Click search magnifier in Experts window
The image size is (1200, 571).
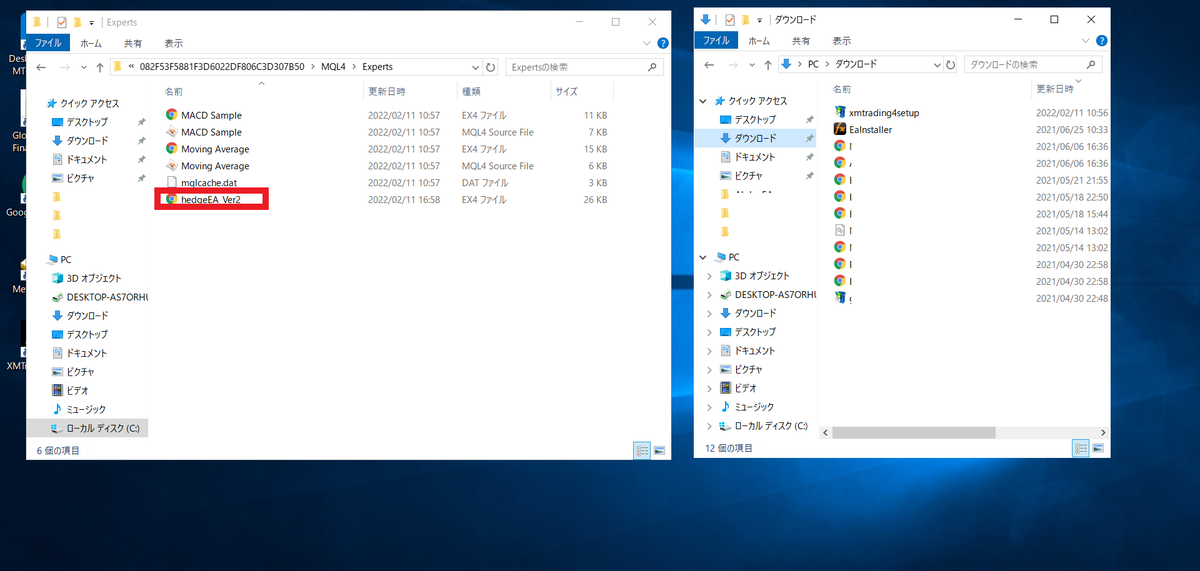651,67
